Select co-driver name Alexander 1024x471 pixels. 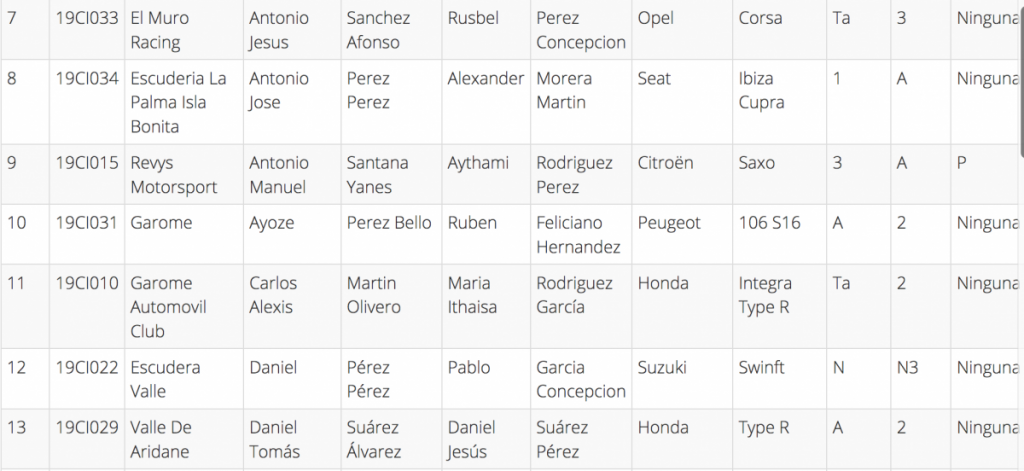[x=485, y=79]
